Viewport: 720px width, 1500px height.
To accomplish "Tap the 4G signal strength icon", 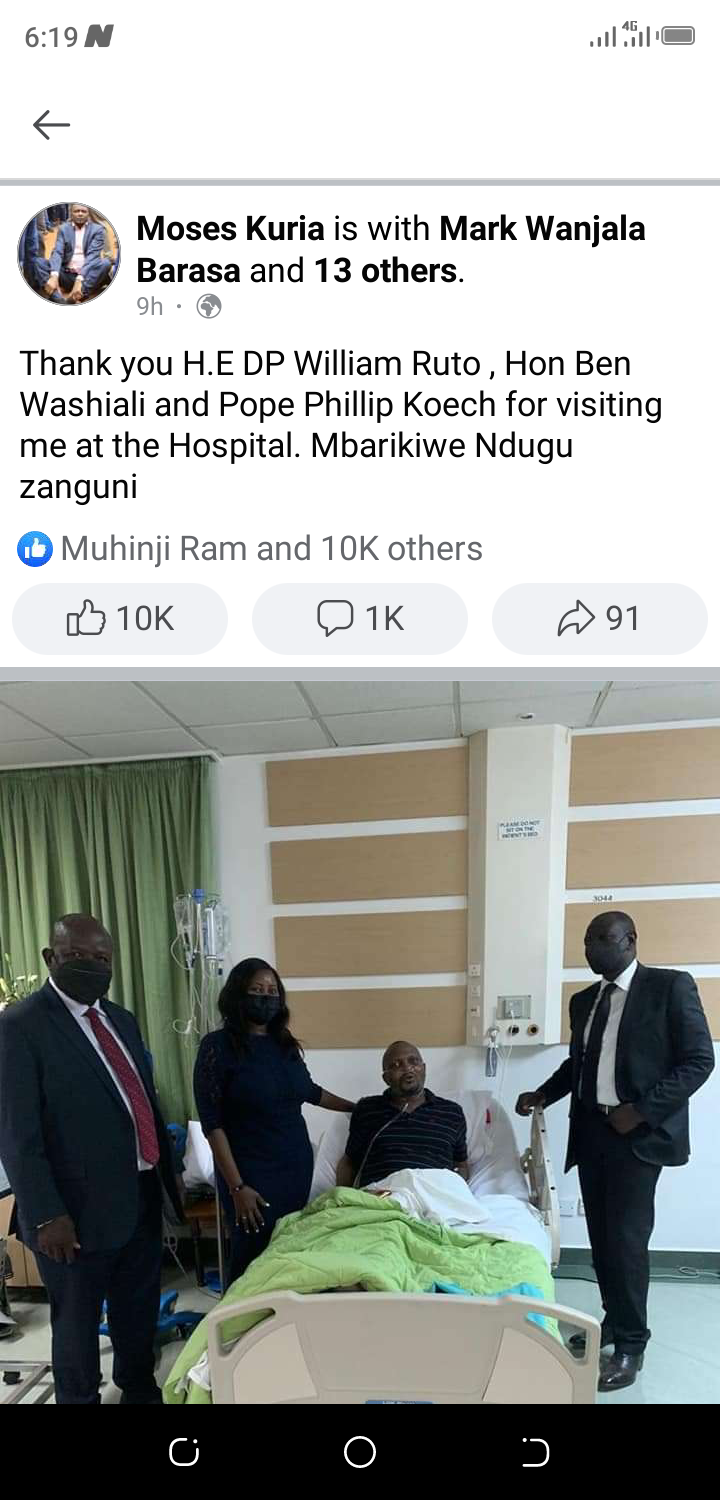I will (636, 35).
